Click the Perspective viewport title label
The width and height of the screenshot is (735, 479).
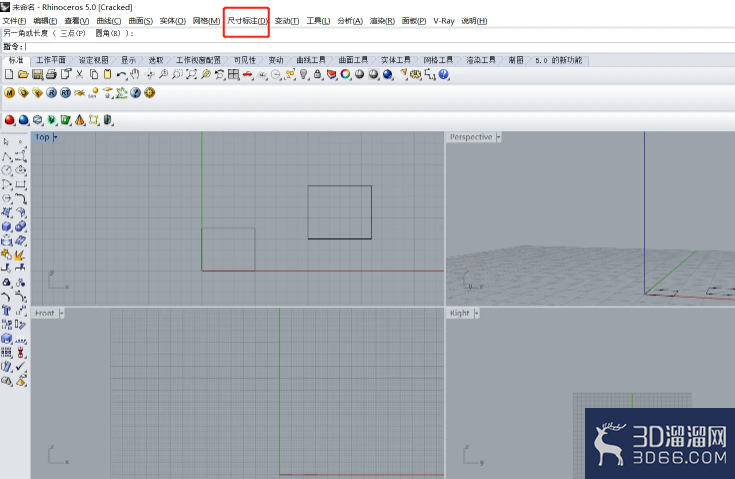pos(471,137)
